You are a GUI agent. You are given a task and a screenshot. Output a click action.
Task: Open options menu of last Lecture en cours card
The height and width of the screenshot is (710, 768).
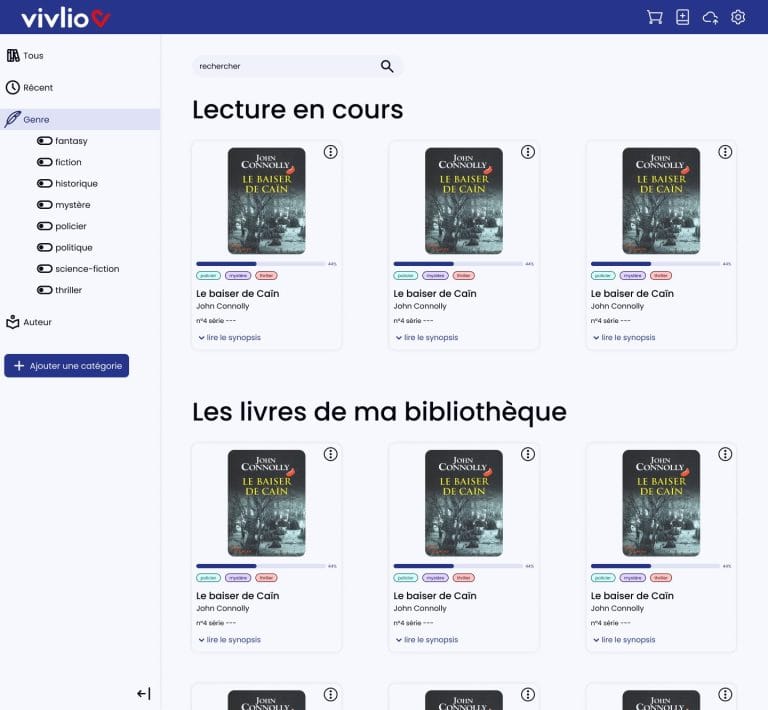pos(725,152)
